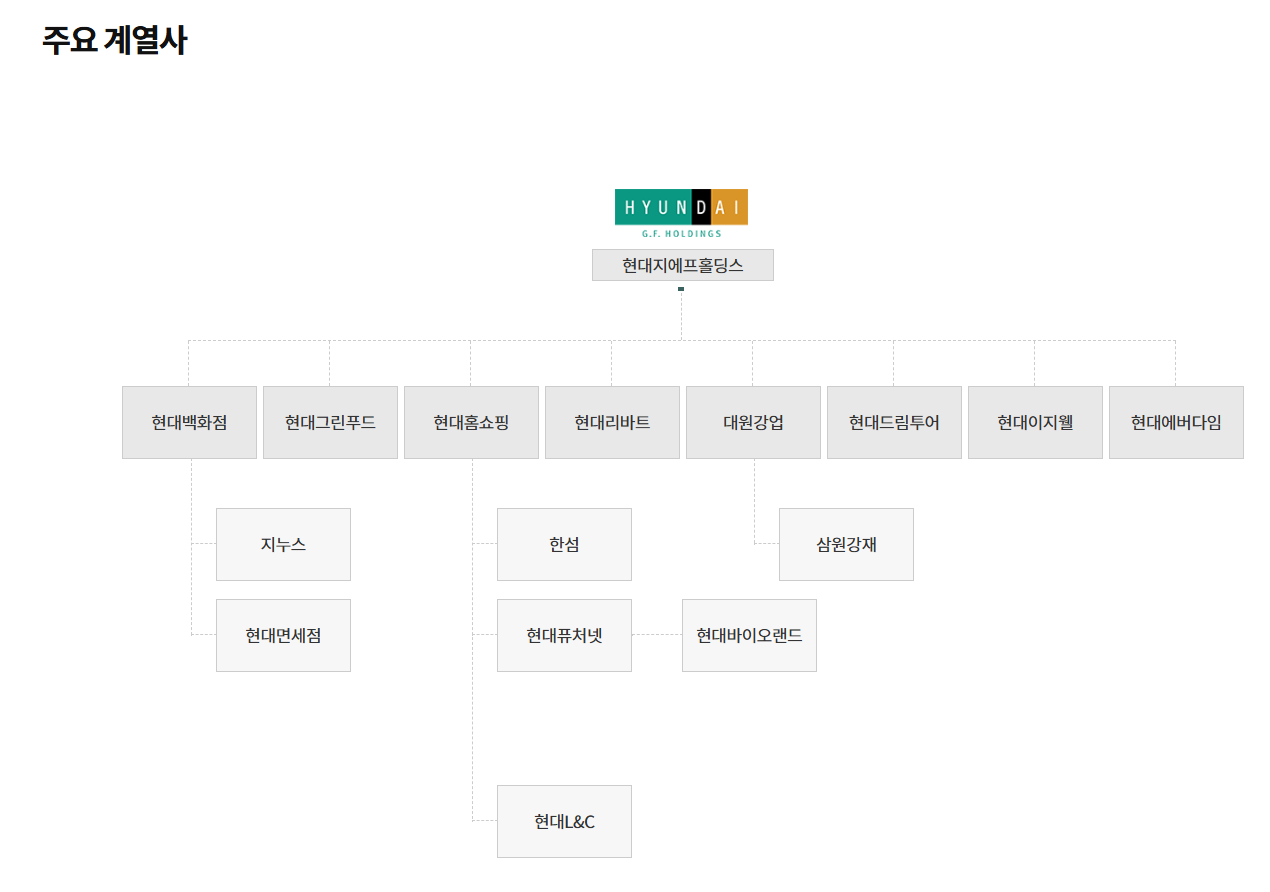Open the 현대퓨처넷 subsidiary box
The height and width of the screenshot is (892, 1270).
tap(564, 635)
